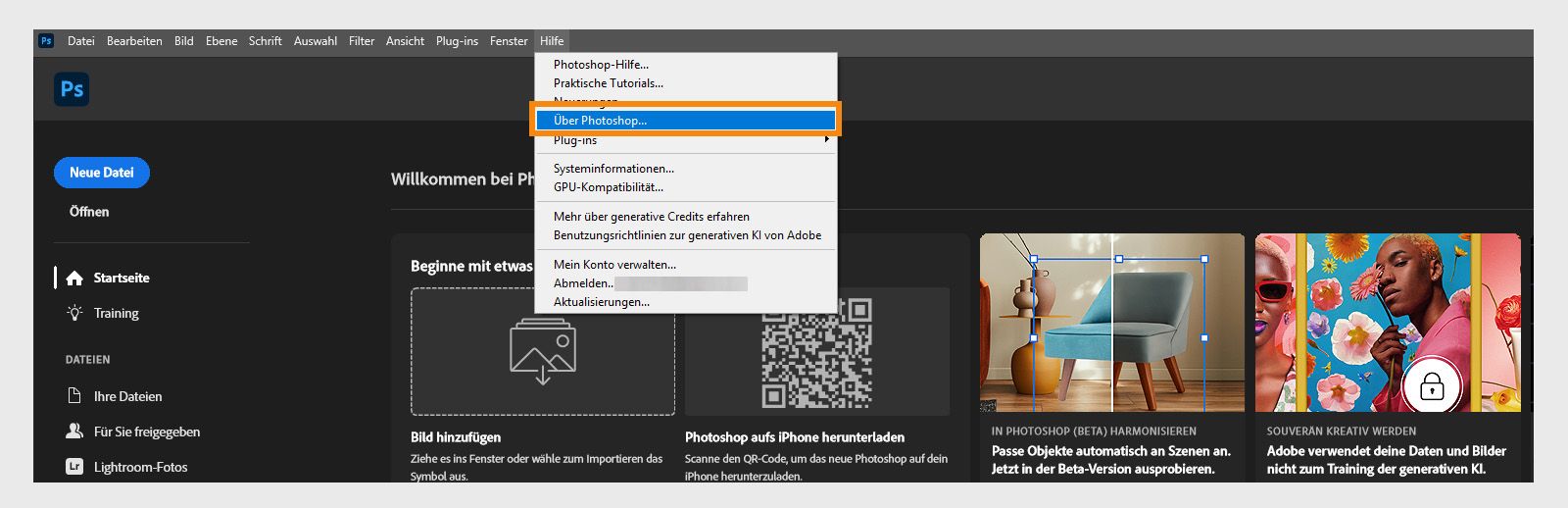Choose Mein Konto verwalten... entry
1568x508 pixels.
pyautogui.click(x=686, y=265)
